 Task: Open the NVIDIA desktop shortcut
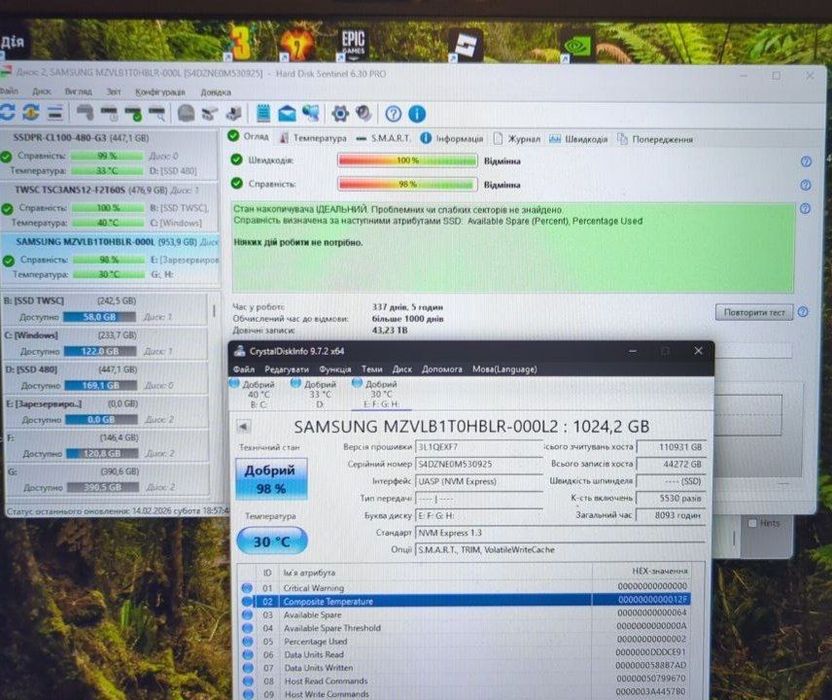click(577, 46)
